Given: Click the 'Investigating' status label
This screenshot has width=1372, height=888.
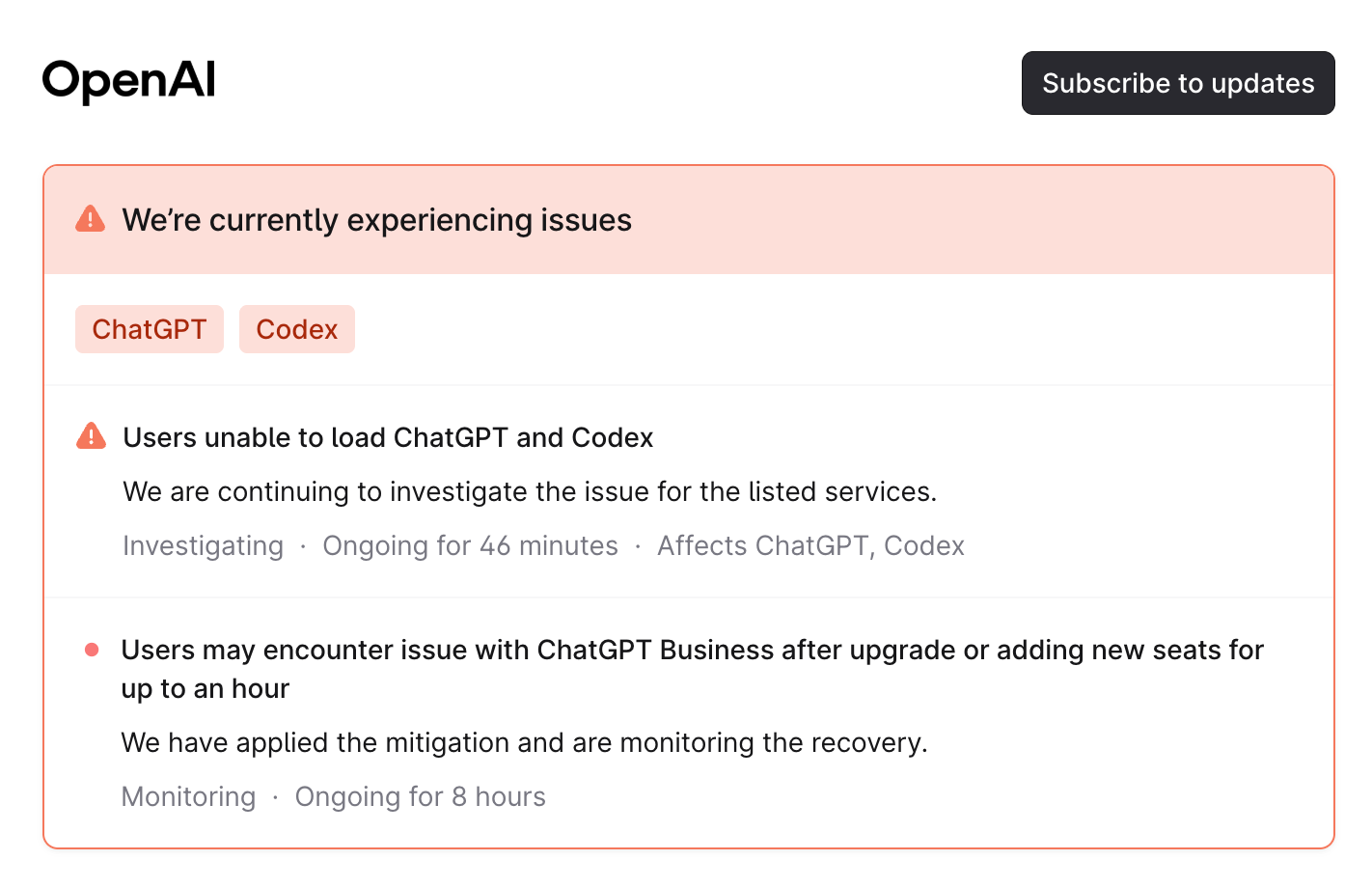Looking at the screenshot, I should [x=203, y=545].
